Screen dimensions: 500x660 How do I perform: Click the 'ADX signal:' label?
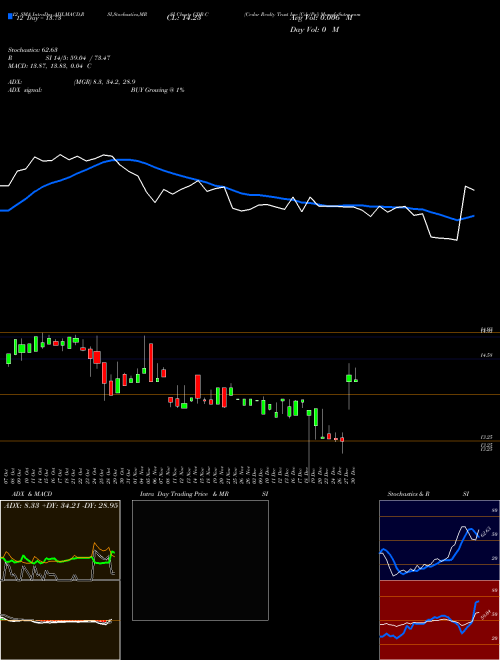click(x=25, y=90)
